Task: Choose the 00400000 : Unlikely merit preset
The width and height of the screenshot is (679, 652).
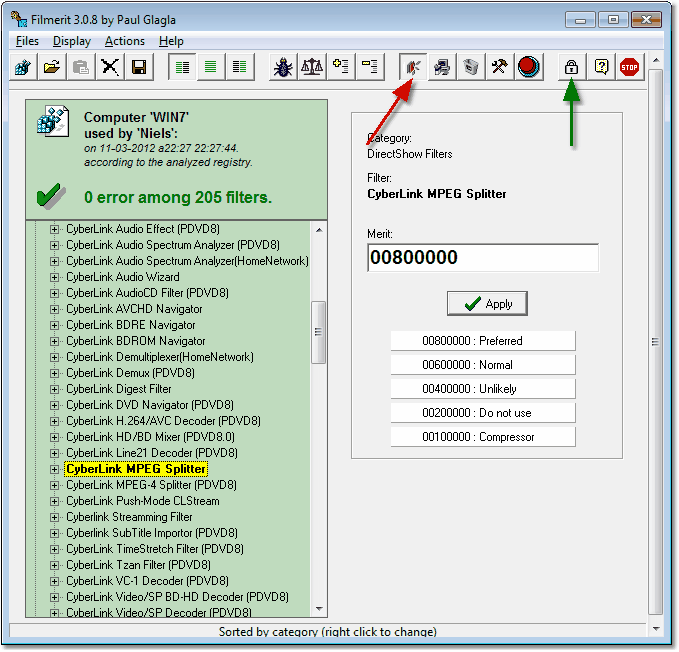Action: pos(483,389)
